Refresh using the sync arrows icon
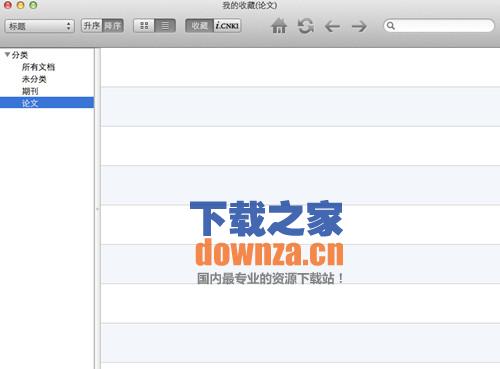The height and width of the screenshot is (369, 500). [306, 26]
